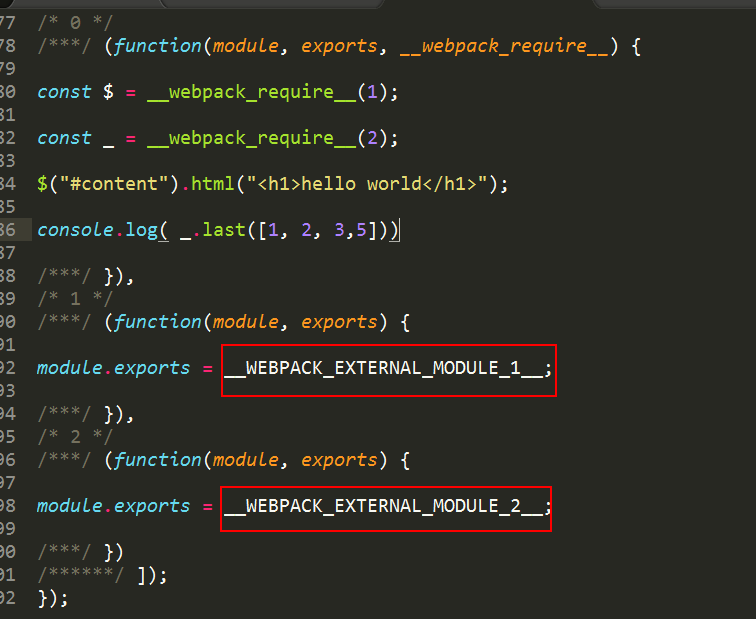Click the __WEBPACK_EXTERNAL_MODULE_2__ identifier

384,507
